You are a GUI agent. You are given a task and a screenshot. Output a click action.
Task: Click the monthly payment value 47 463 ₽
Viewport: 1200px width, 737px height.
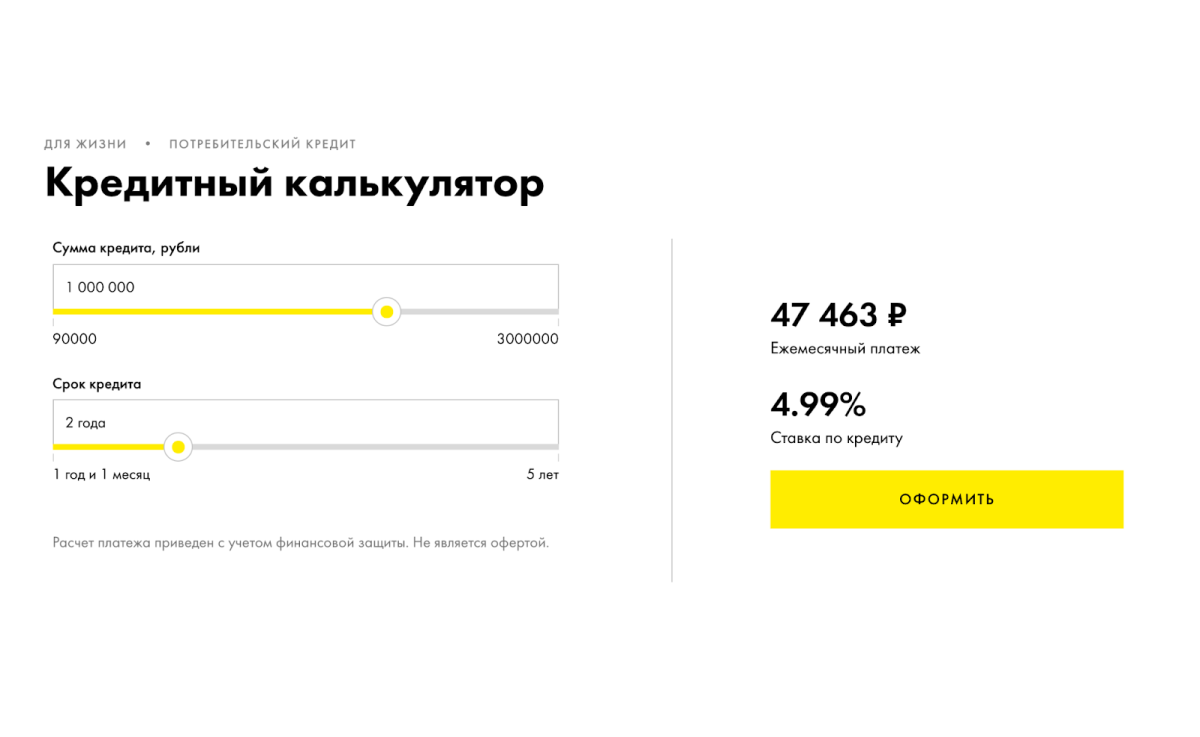point(839,314)
